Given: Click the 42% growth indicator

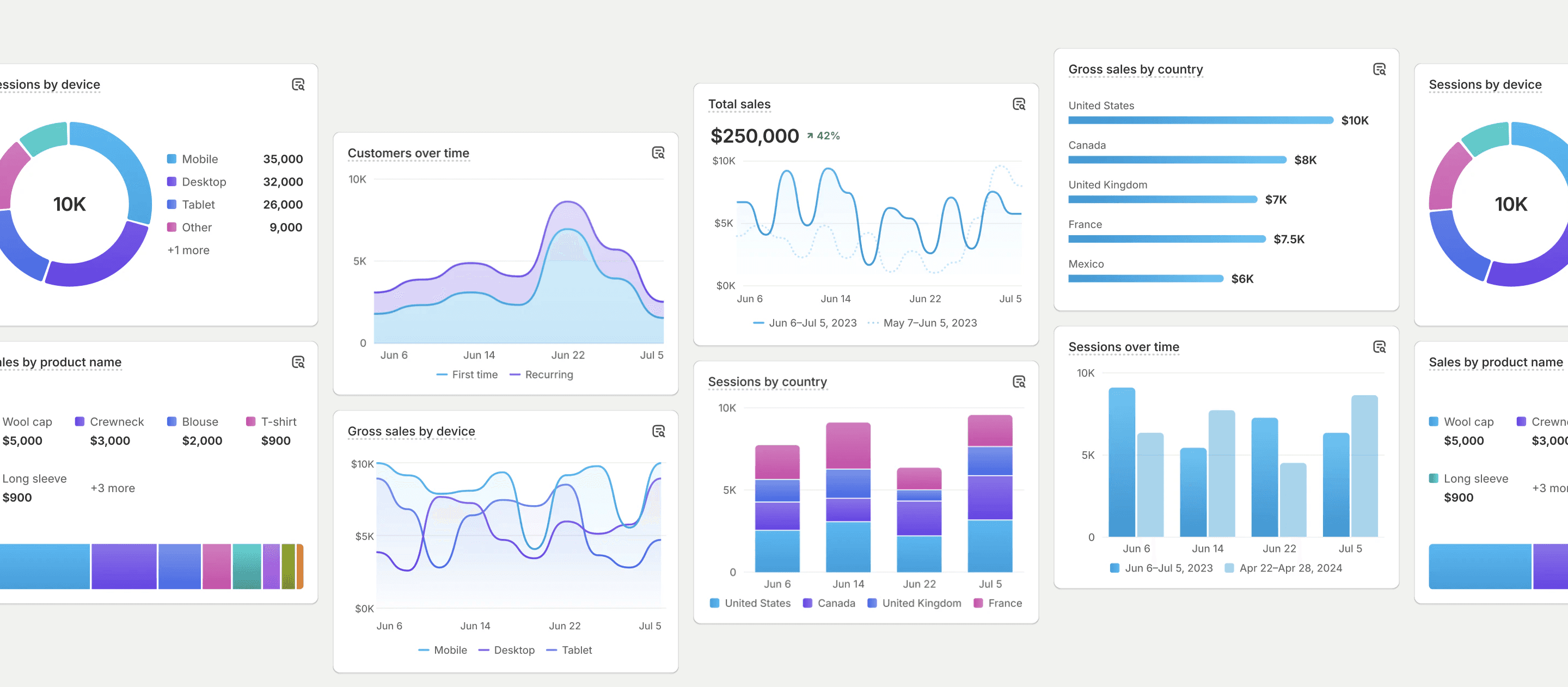Looking at the screenshot, I should (x=823, y=136).
